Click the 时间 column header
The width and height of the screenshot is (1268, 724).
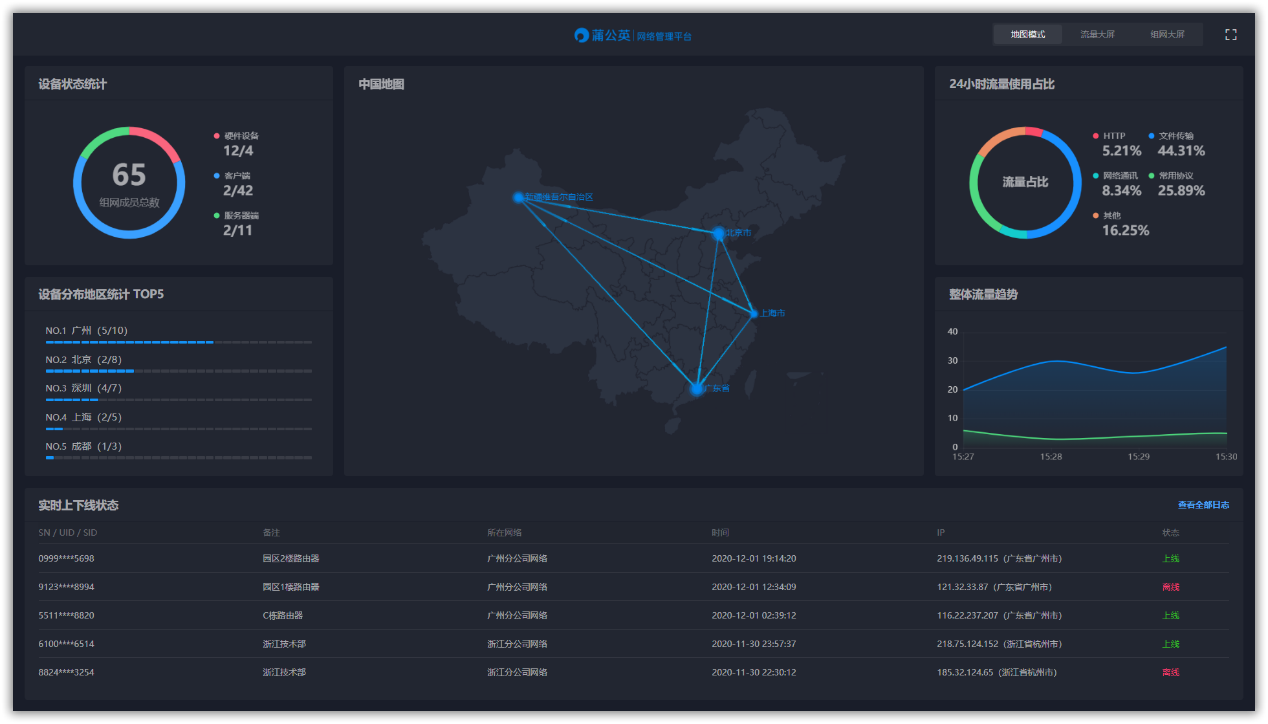click(720, 533)
